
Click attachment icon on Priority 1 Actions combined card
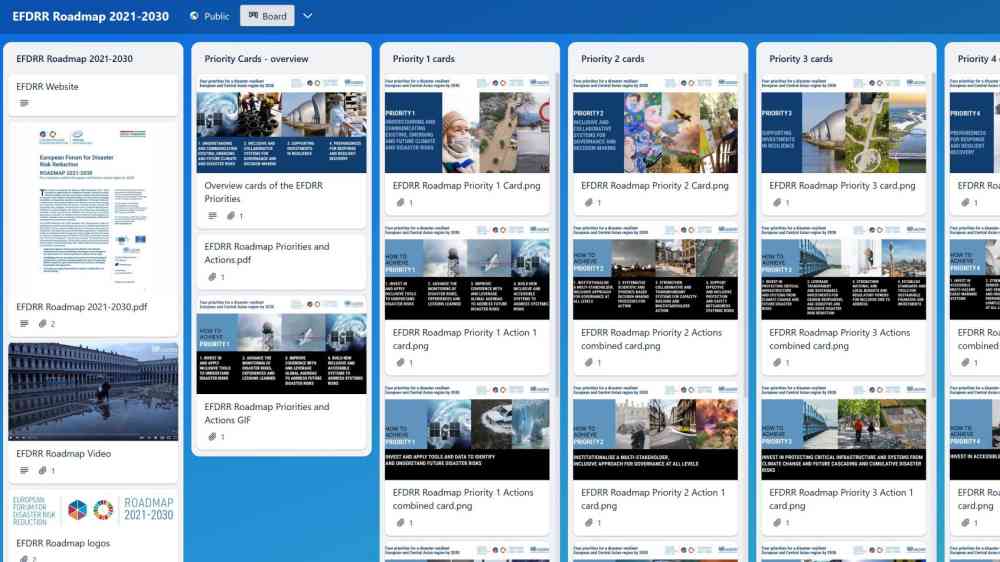coord(401,523)
